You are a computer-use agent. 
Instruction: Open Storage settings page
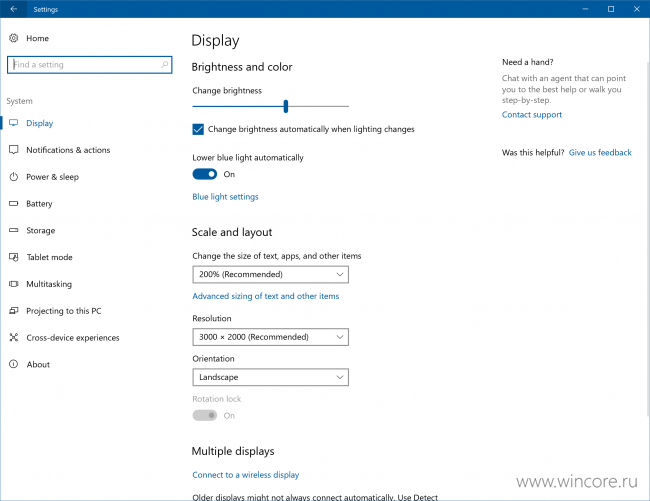[x=41, y=230]
